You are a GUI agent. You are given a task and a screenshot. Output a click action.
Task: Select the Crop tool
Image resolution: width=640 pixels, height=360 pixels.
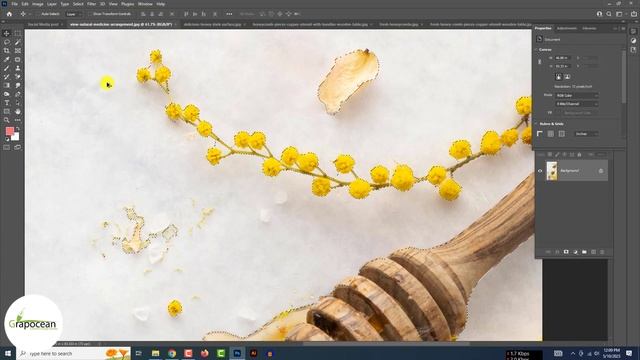[7, 51]
